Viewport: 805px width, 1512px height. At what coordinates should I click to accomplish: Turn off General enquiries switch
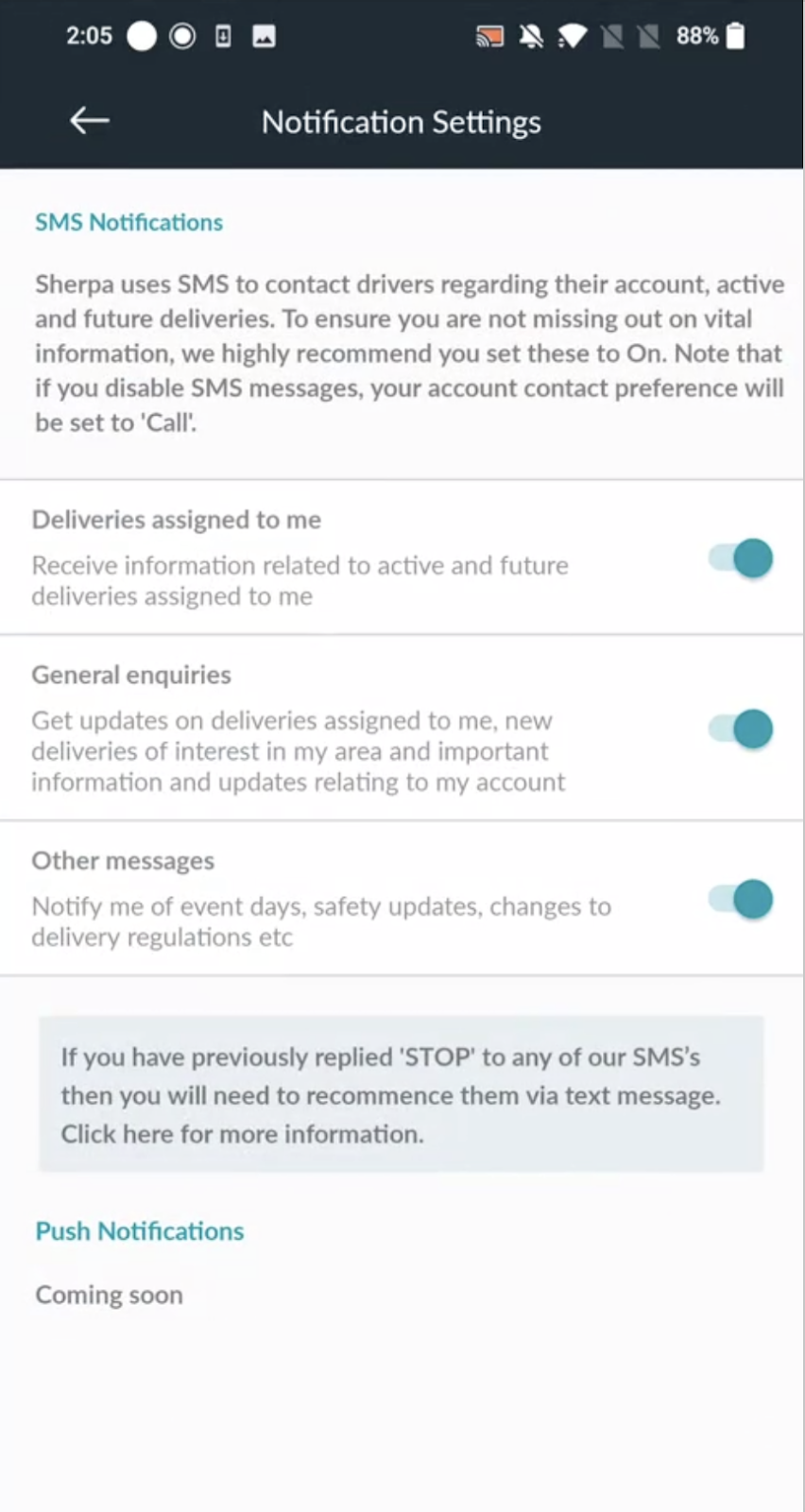[742, 729]
